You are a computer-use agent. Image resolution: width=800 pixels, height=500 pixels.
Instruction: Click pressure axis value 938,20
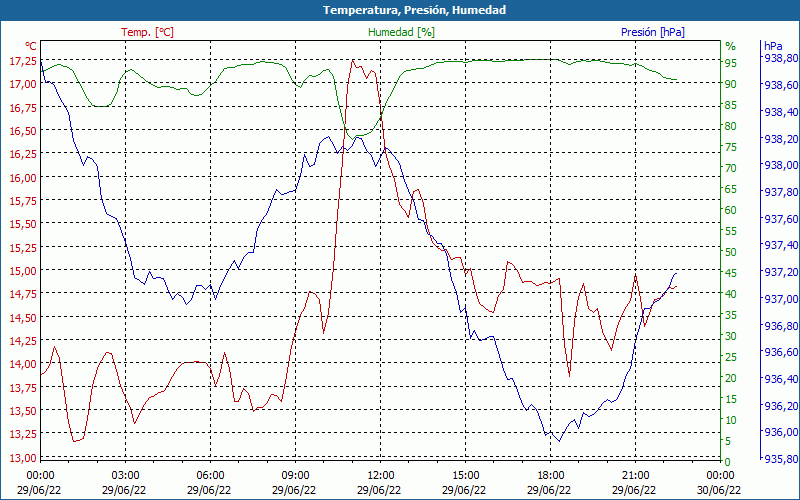tap(781, 138)
